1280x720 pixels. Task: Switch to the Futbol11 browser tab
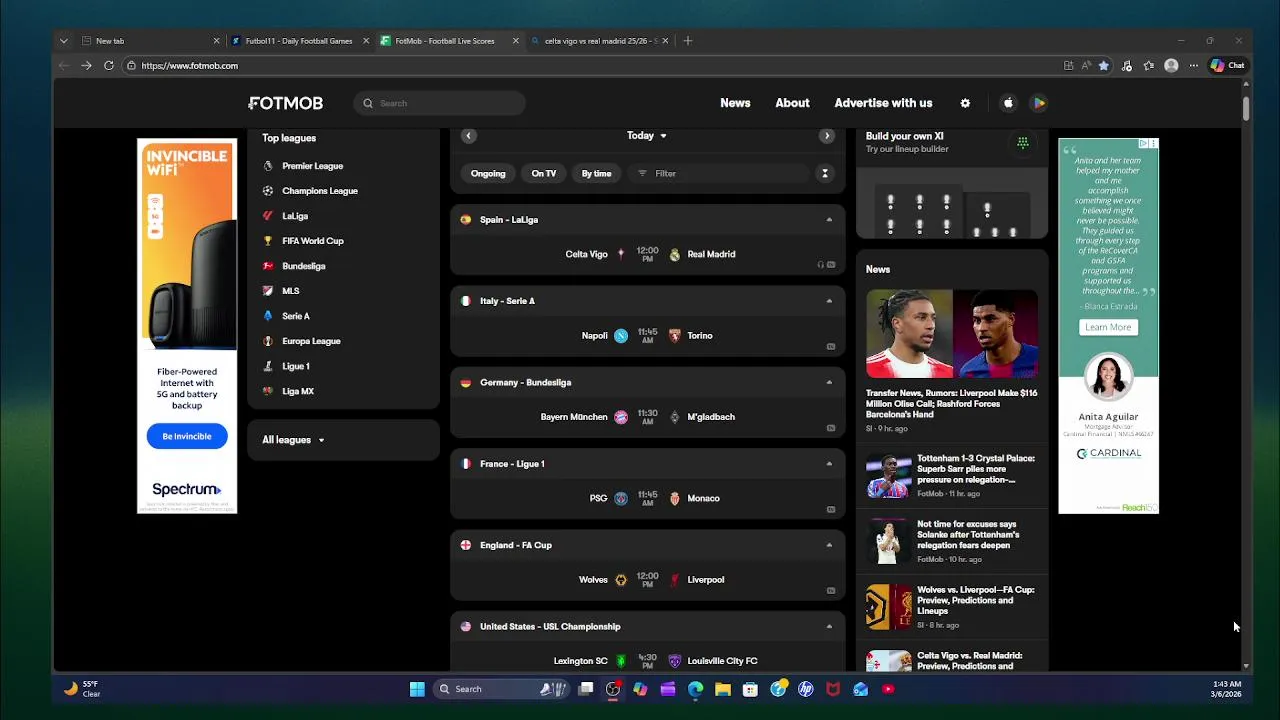[x=299, y=41]
